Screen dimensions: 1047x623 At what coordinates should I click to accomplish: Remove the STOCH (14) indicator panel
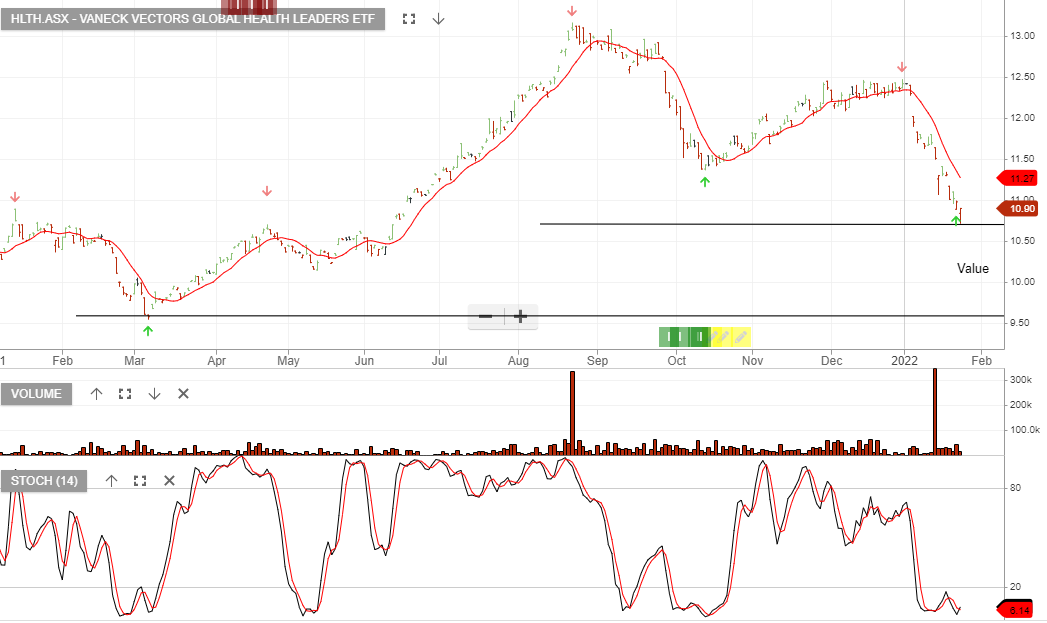click(x=168, y=481)
